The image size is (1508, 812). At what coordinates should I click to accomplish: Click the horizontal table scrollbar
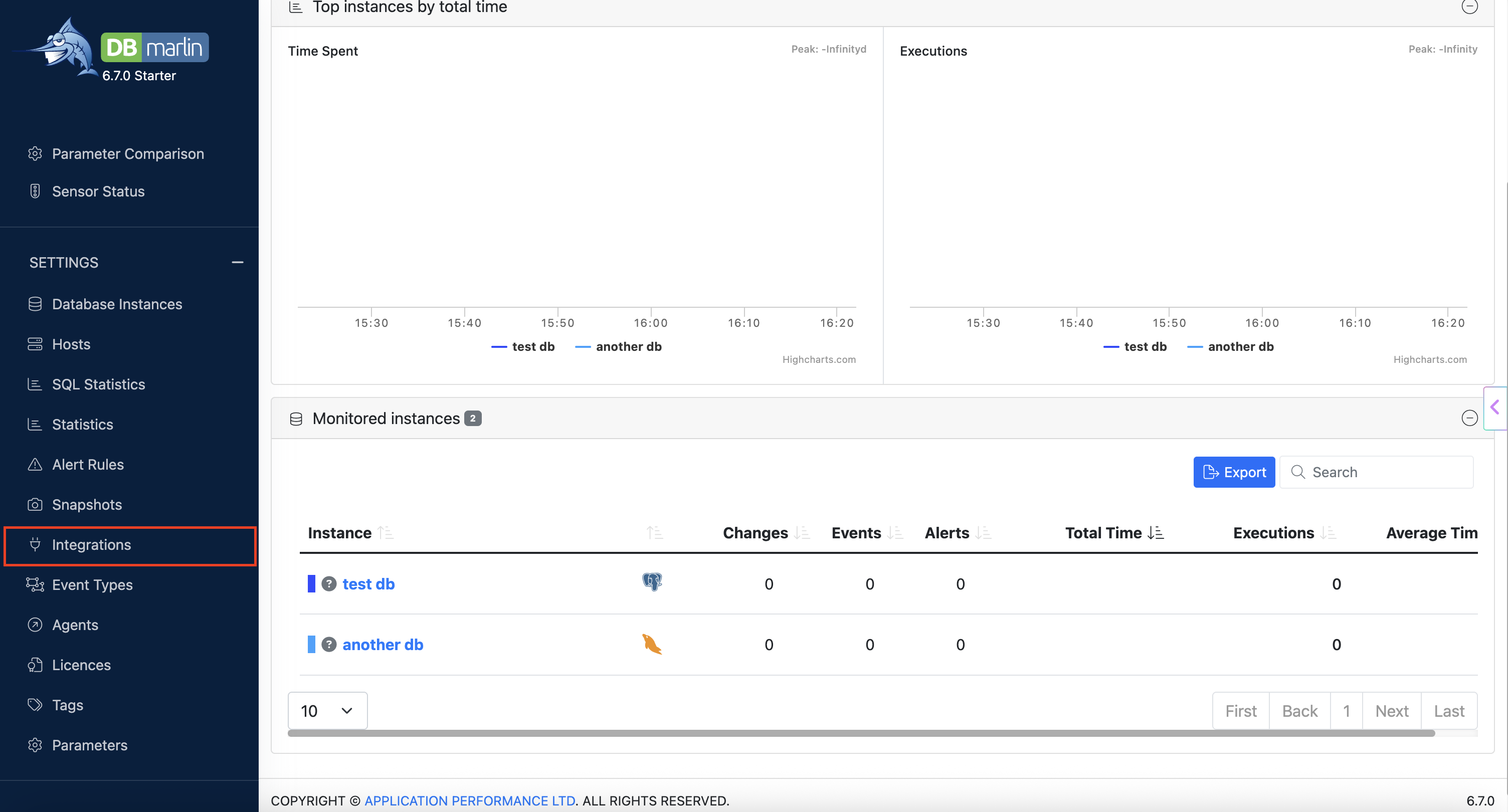(861, 733)
